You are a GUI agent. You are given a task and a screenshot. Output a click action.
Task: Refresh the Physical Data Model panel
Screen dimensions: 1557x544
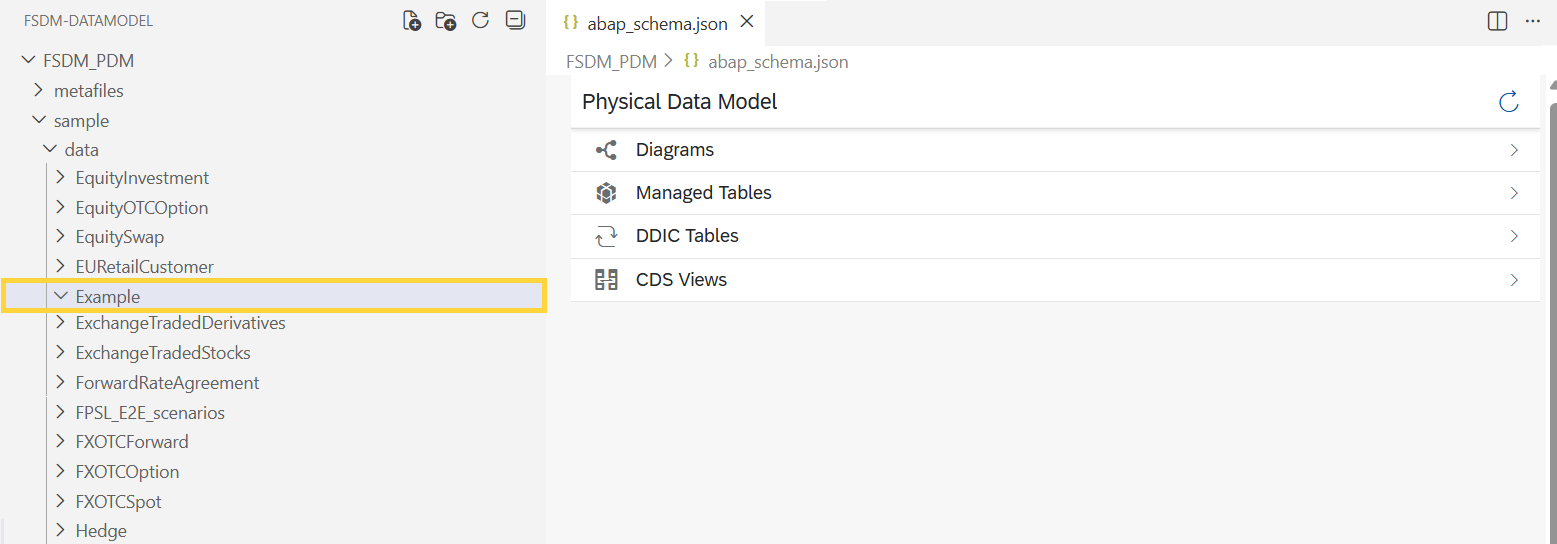(x=1509, y=102)
